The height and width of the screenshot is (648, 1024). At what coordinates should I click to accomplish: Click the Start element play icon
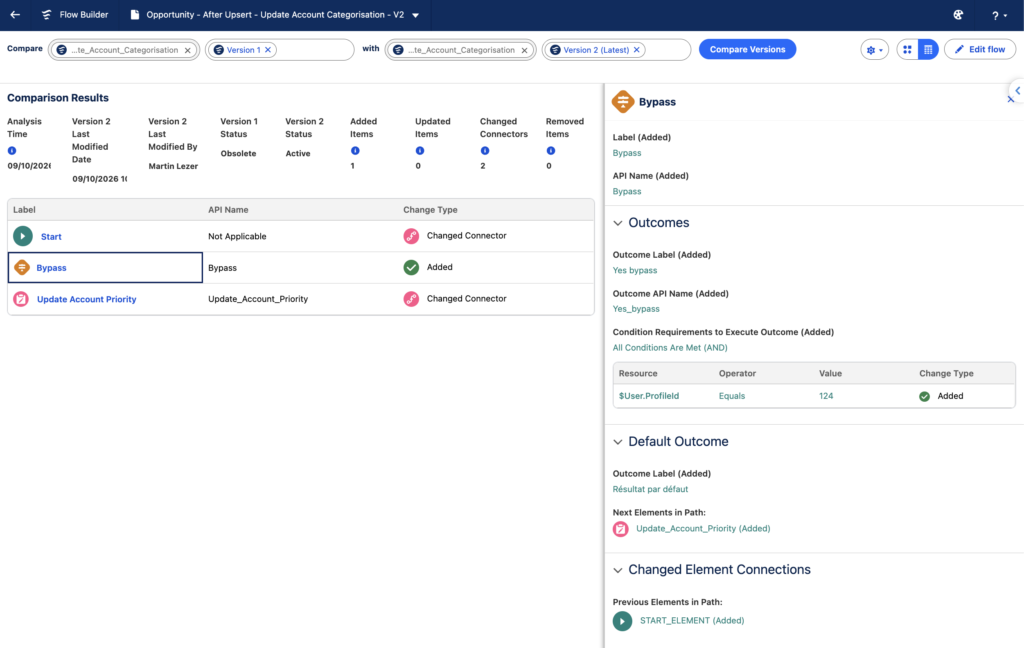tap(23, 236)
